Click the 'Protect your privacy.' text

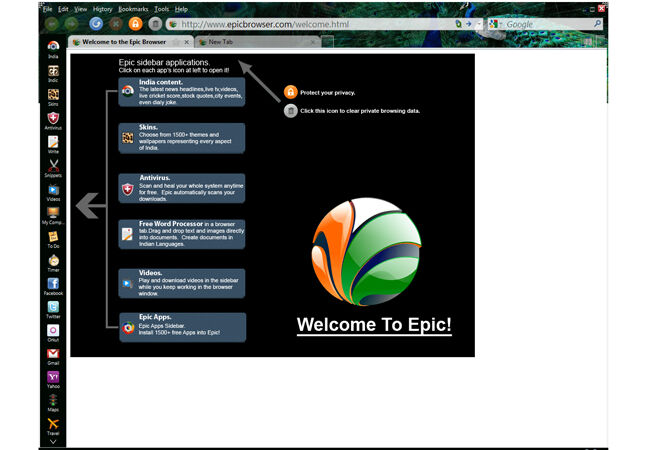click(327, 93)
